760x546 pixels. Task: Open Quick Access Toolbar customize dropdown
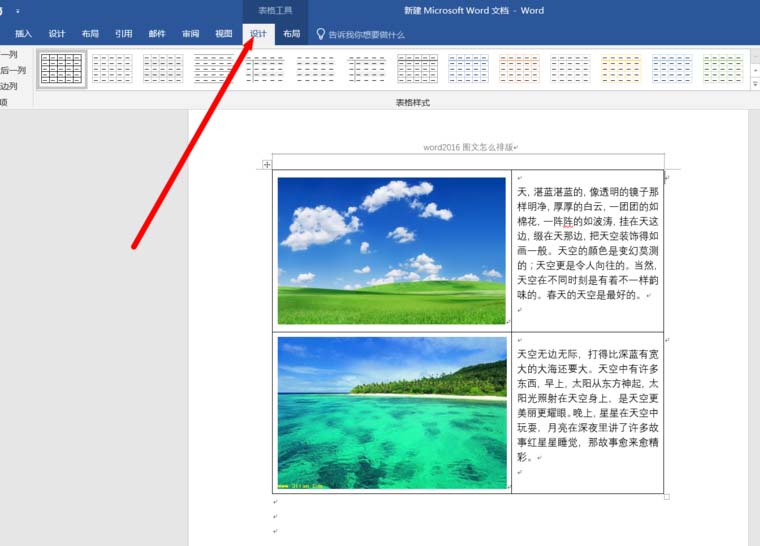[17, 11]
